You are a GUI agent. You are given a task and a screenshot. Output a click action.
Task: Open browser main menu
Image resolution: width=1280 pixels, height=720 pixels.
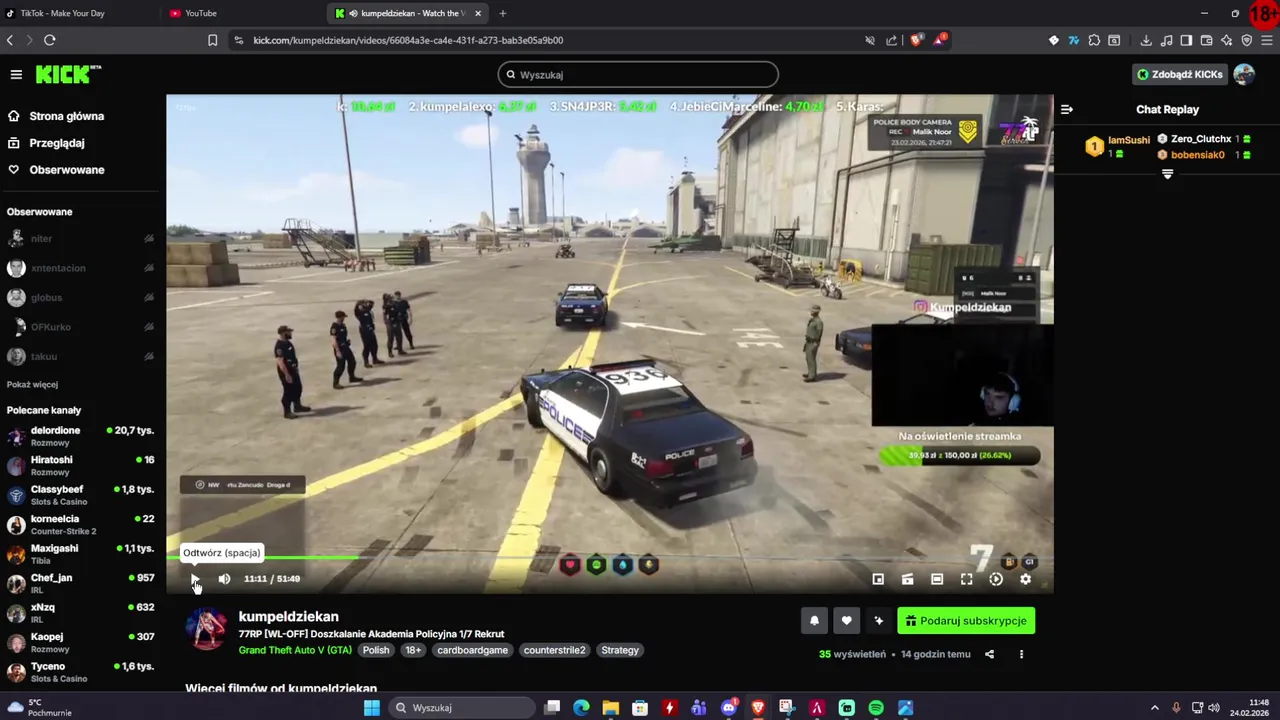point(1267,40)
